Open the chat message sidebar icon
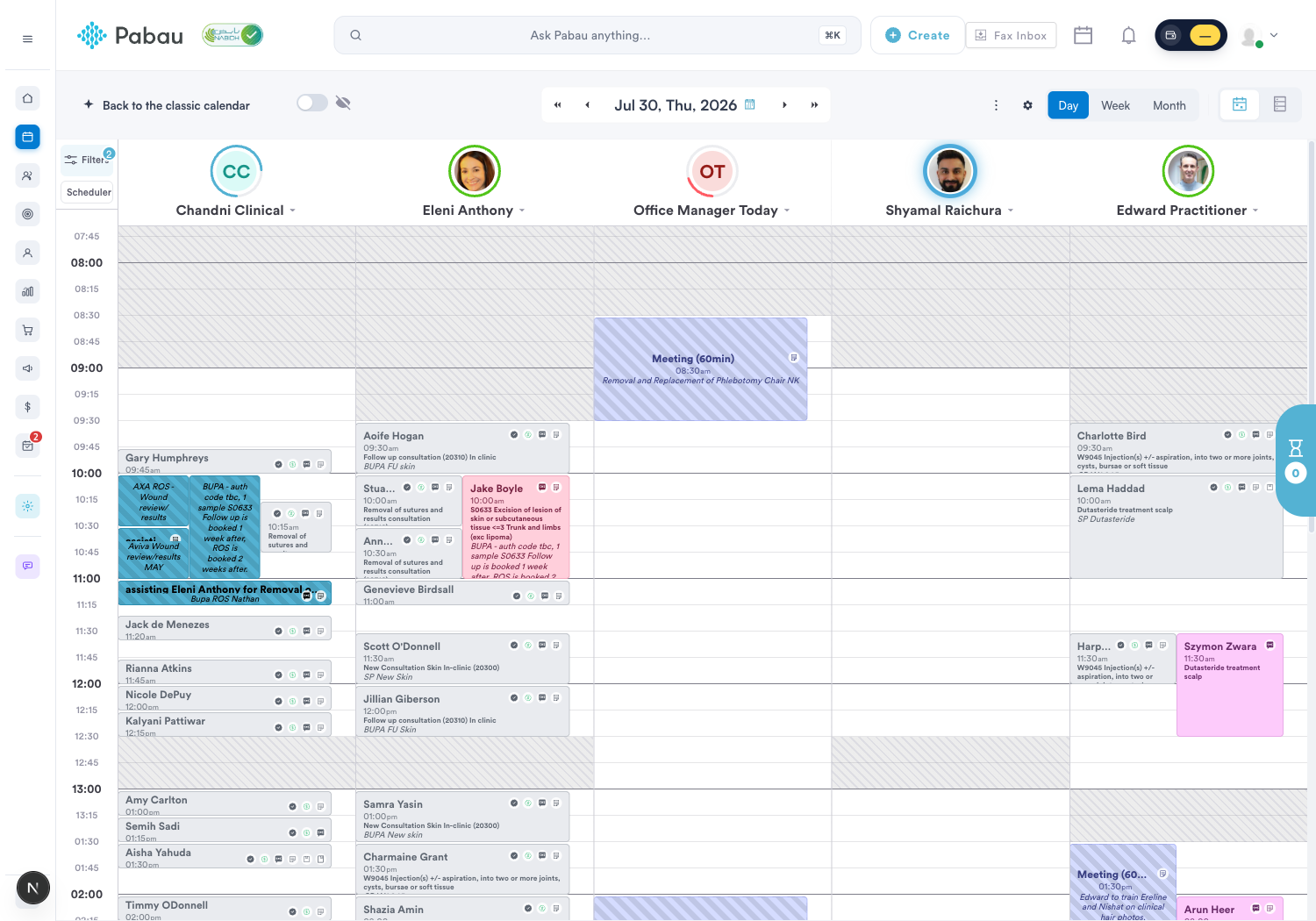This screenshot has height=921, width=1316. pyautogui.click(x=27, y=566)
